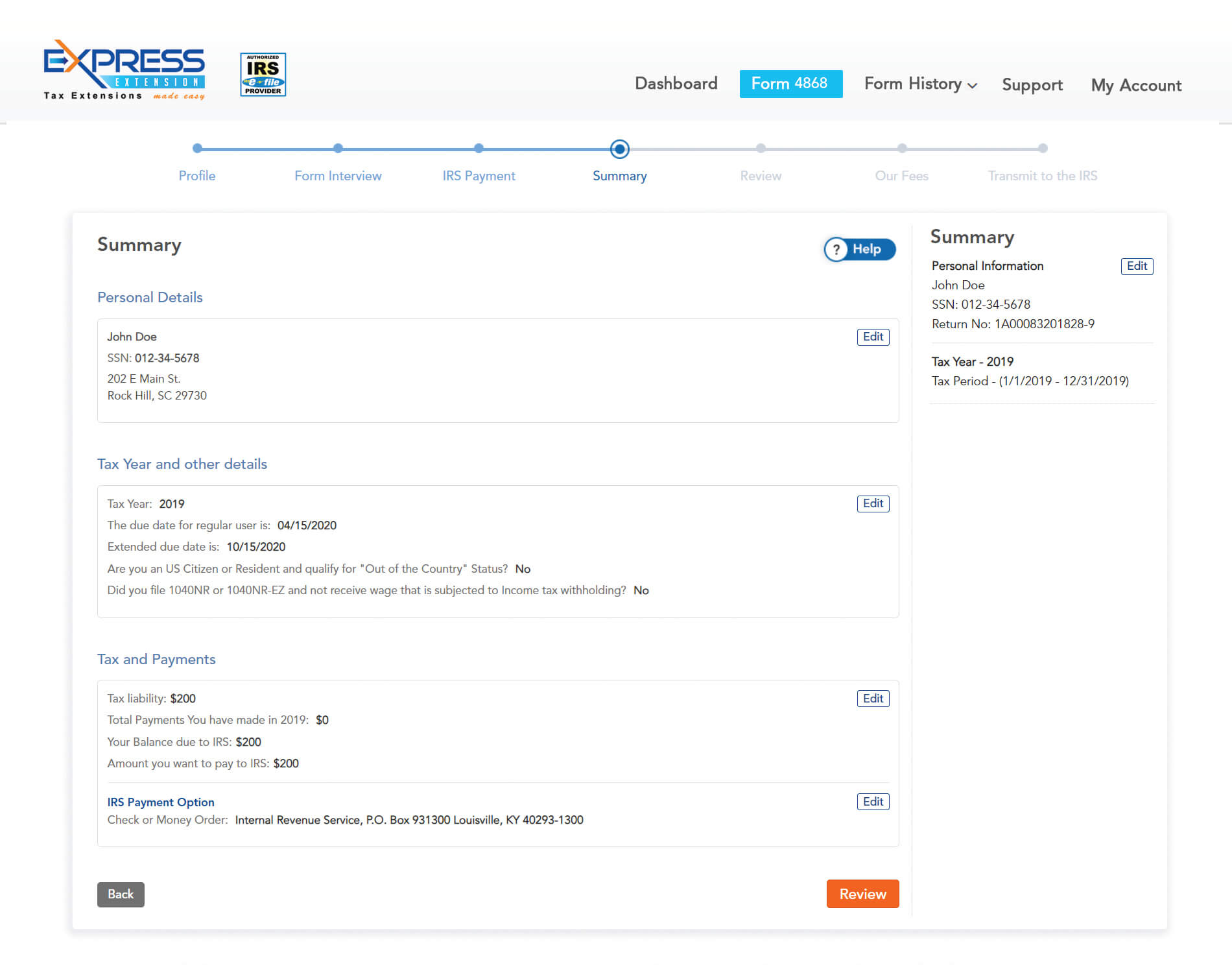
Task: Go to Form Interview step
Action: click(338, 149)
